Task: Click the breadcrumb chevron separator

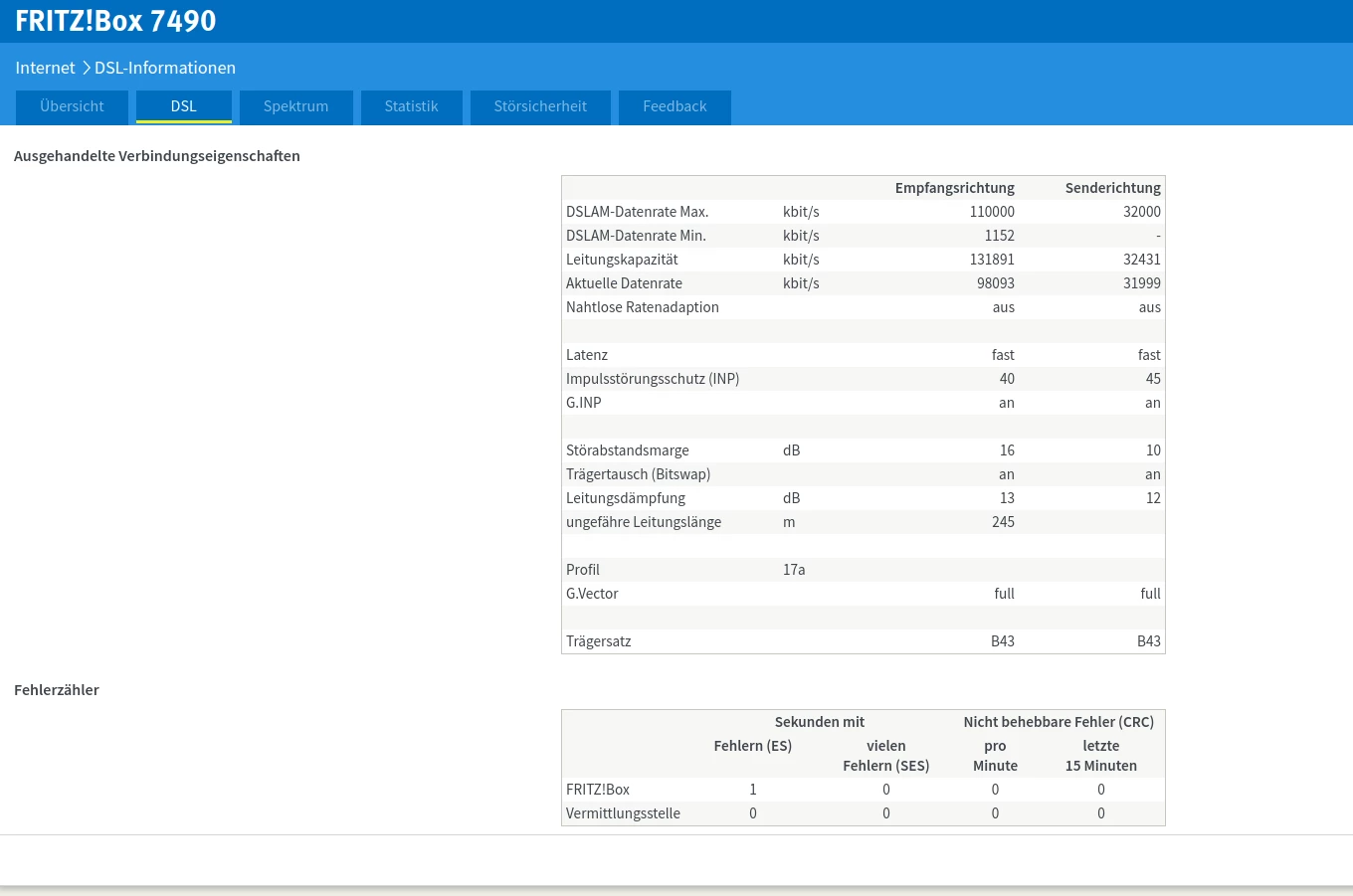Action: tap(86, 68)
